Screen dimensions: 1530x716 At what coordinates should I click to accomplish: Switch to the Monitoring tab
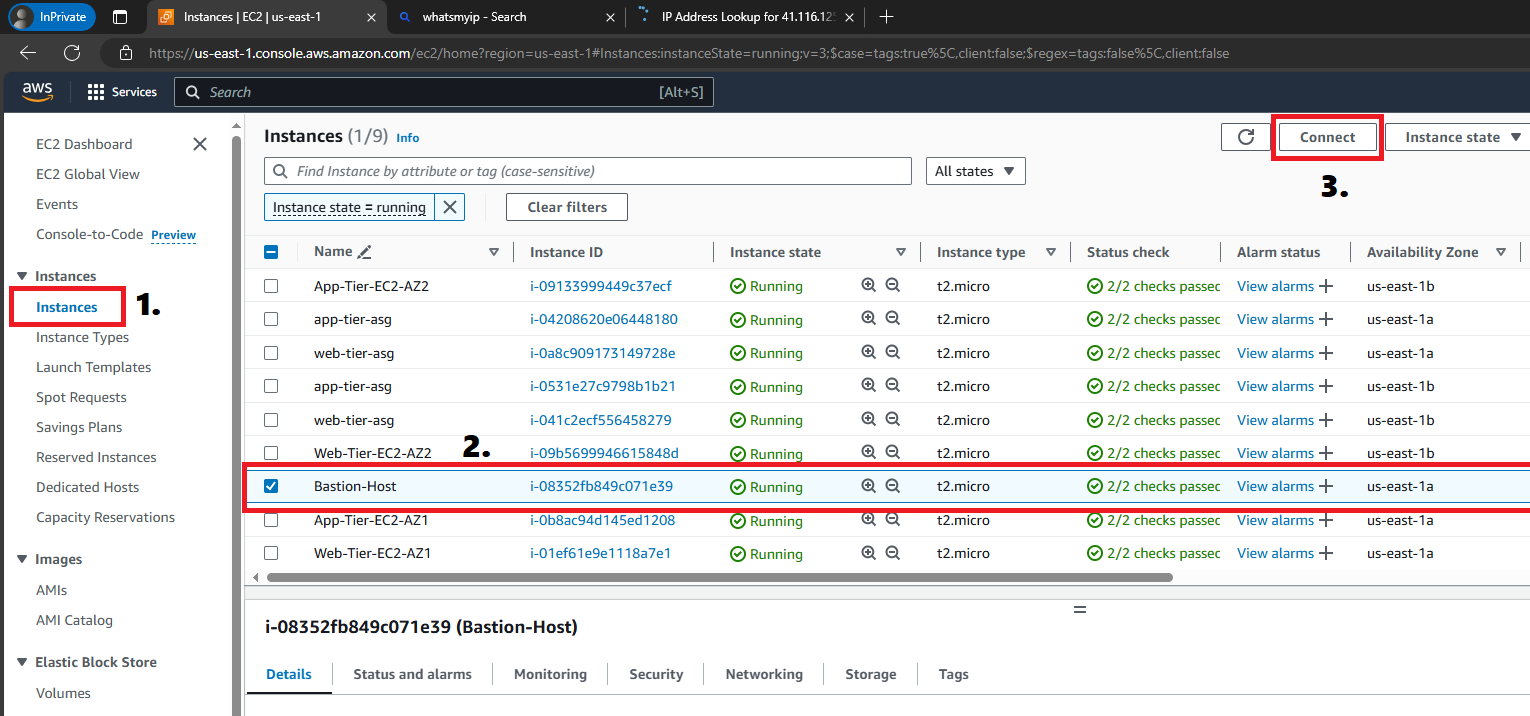click(x=550, y=674)
